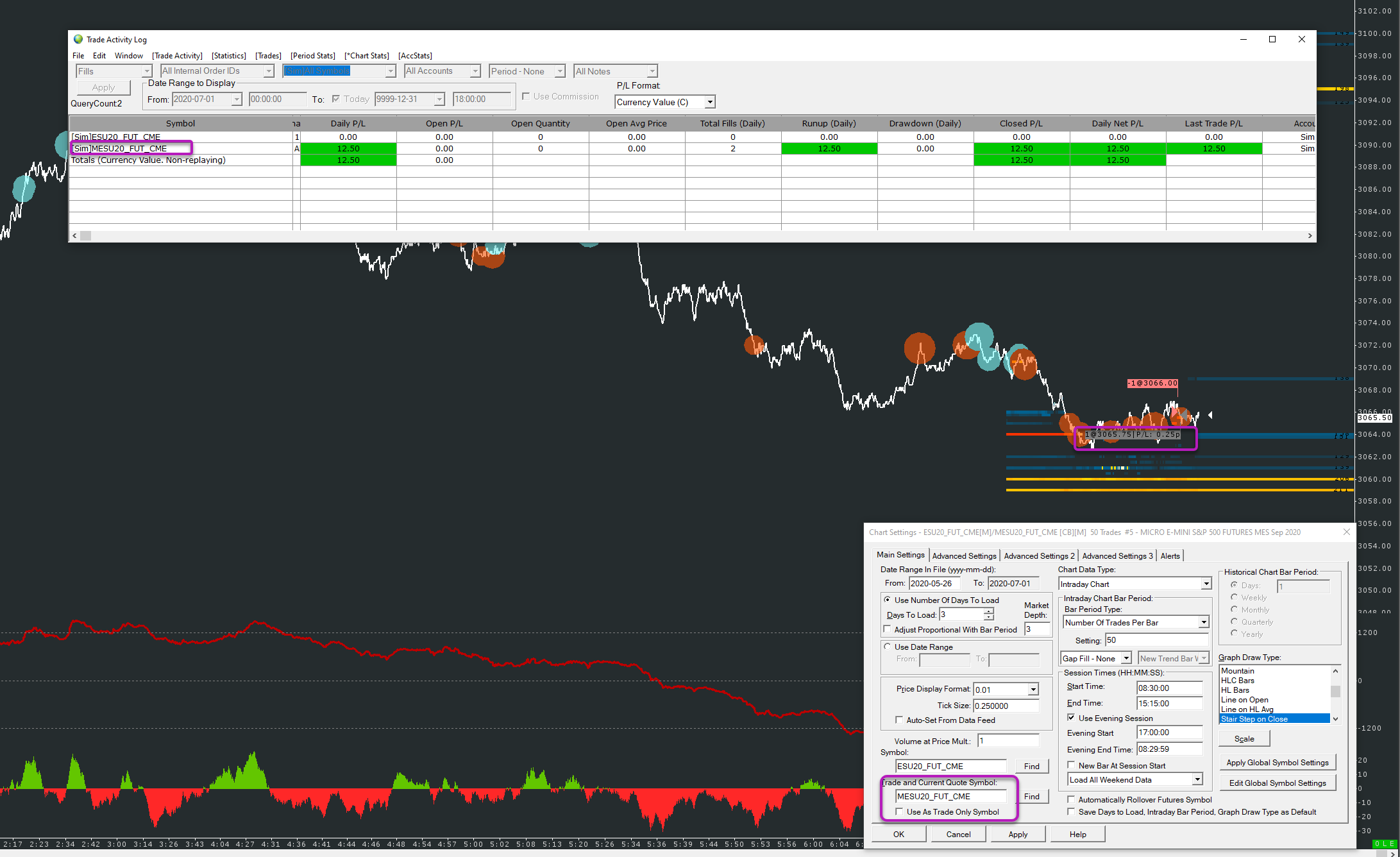This screenshot has width=1400, height=857.
Task: Select the Use Date Range radio button
Action: [888, 647]
